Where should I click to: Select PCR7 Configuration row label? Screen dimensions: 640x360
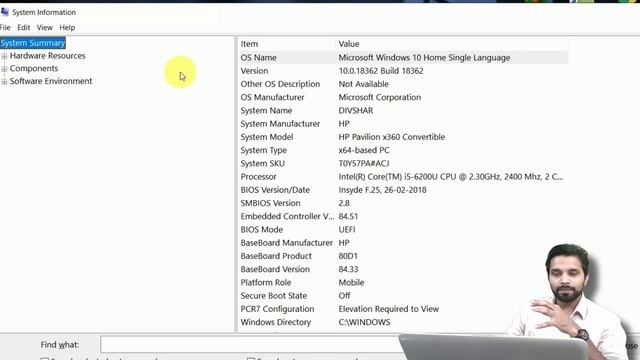click(x=277, y=309)
